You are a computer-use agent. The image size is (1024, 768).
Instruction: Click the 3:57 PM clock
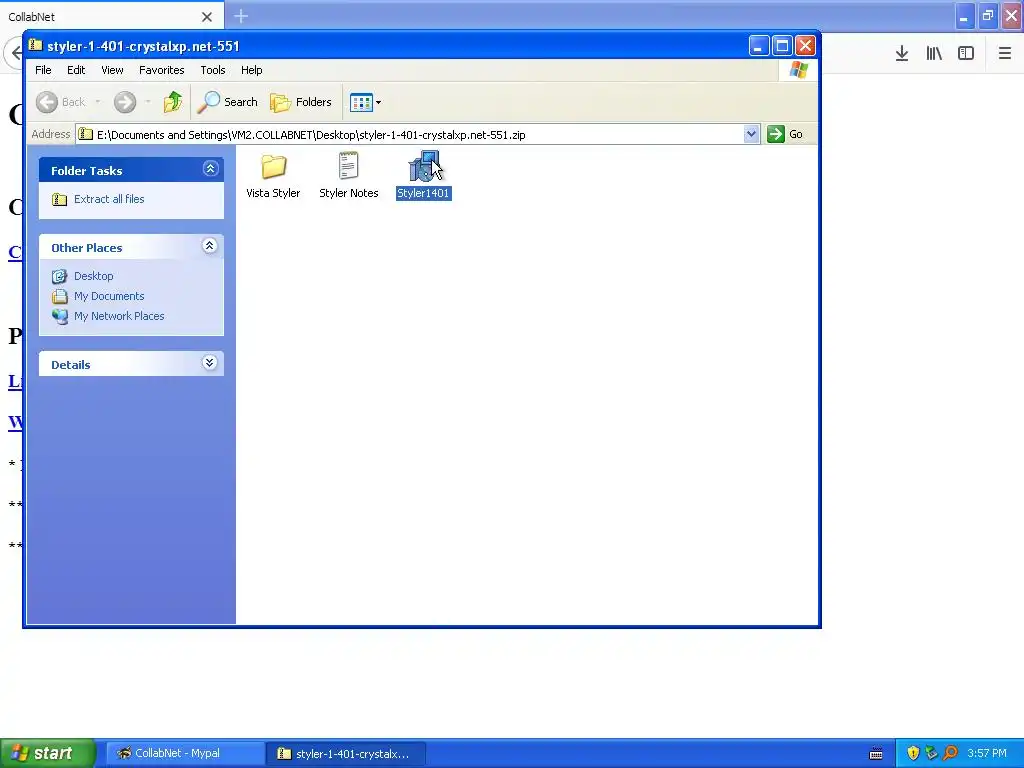click(x=987, y=753)
